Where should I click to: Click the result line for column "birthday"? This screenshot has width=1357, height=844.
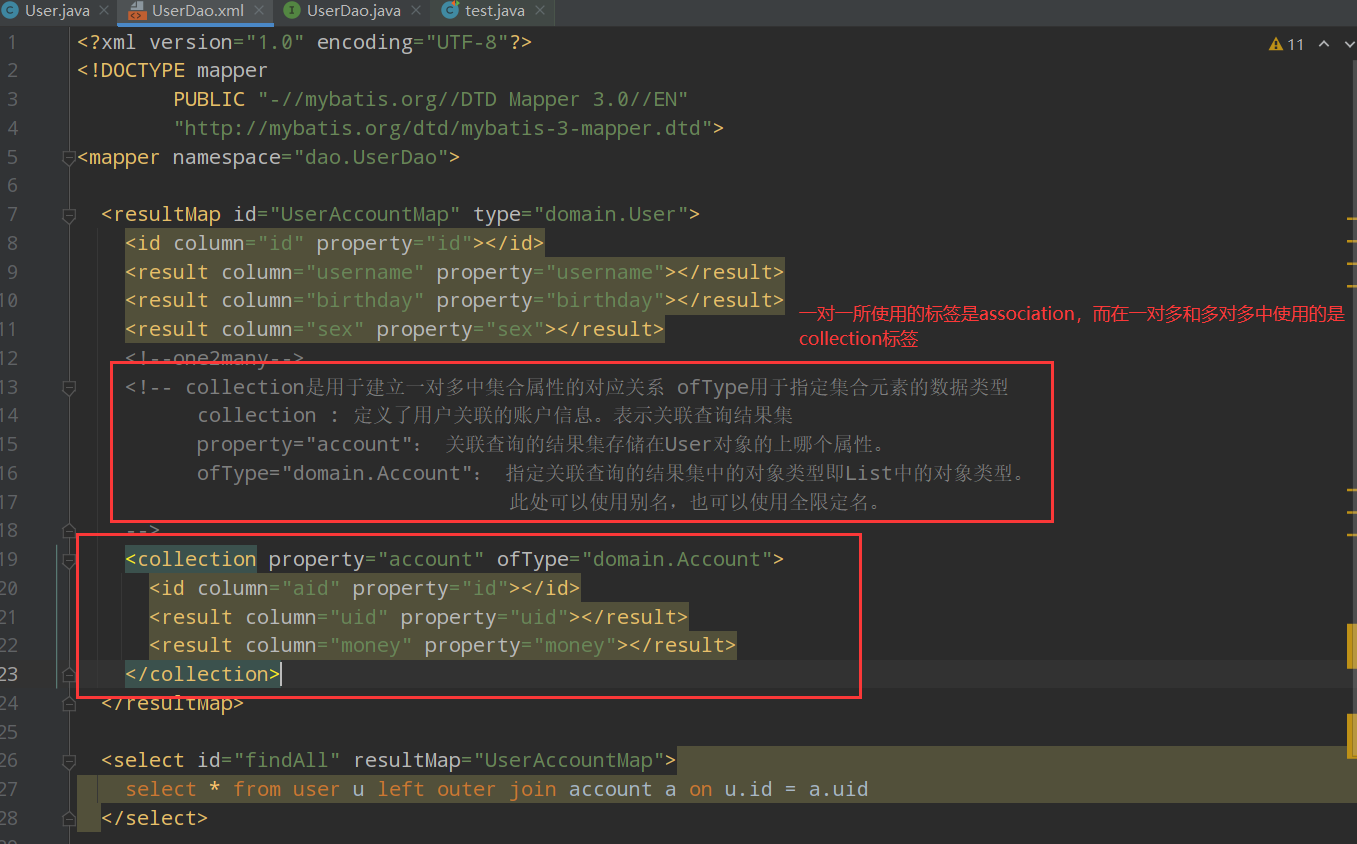coord(455,300)
